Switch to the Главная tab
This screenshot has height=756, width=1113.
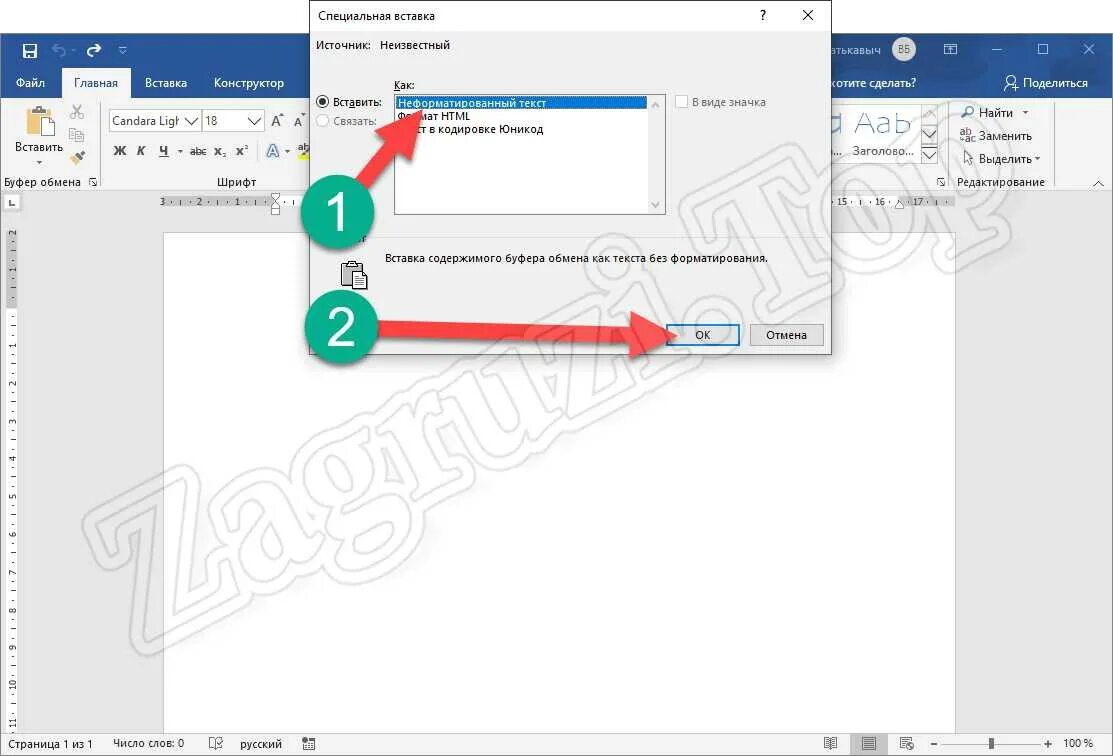pos(96,83)
